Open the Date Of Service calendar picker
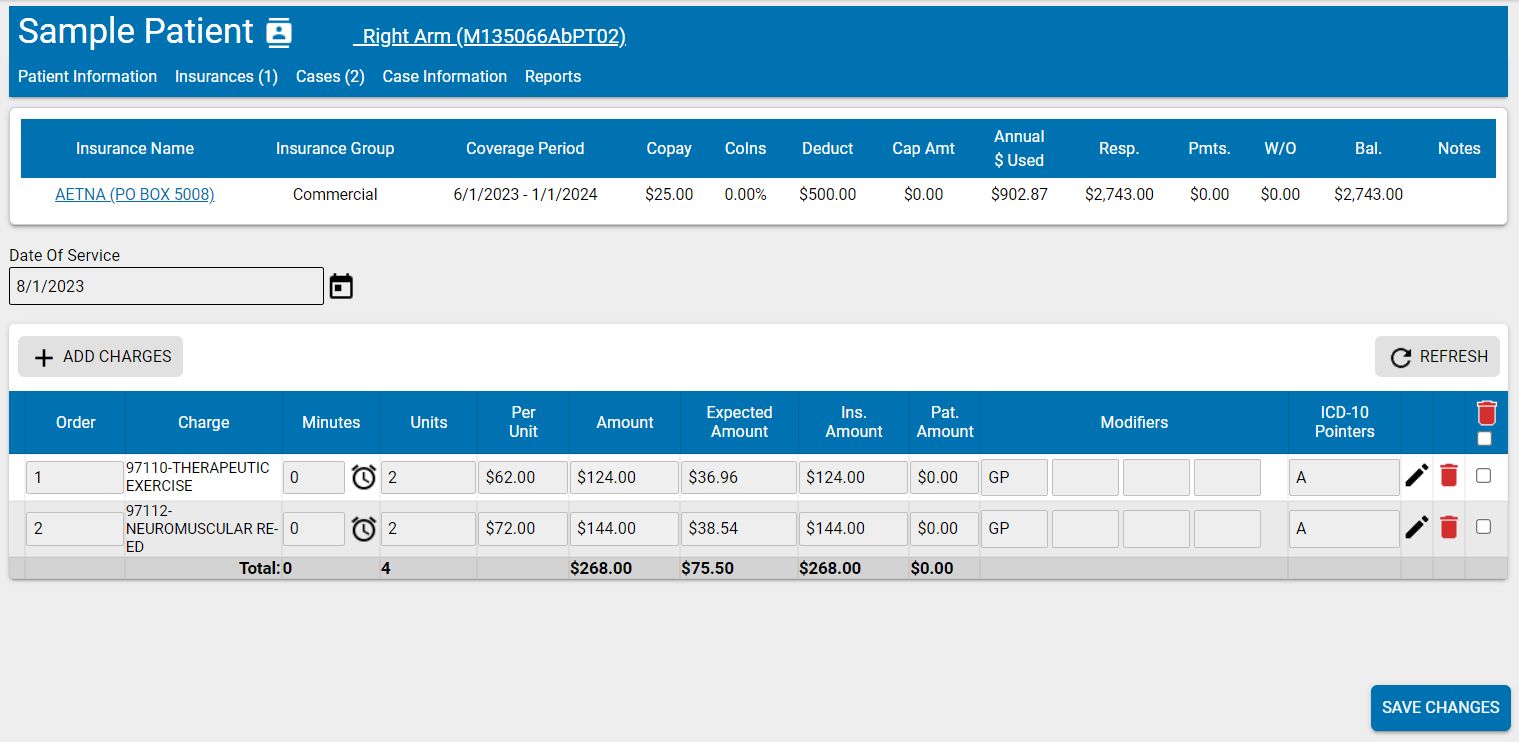 point(342,287)
